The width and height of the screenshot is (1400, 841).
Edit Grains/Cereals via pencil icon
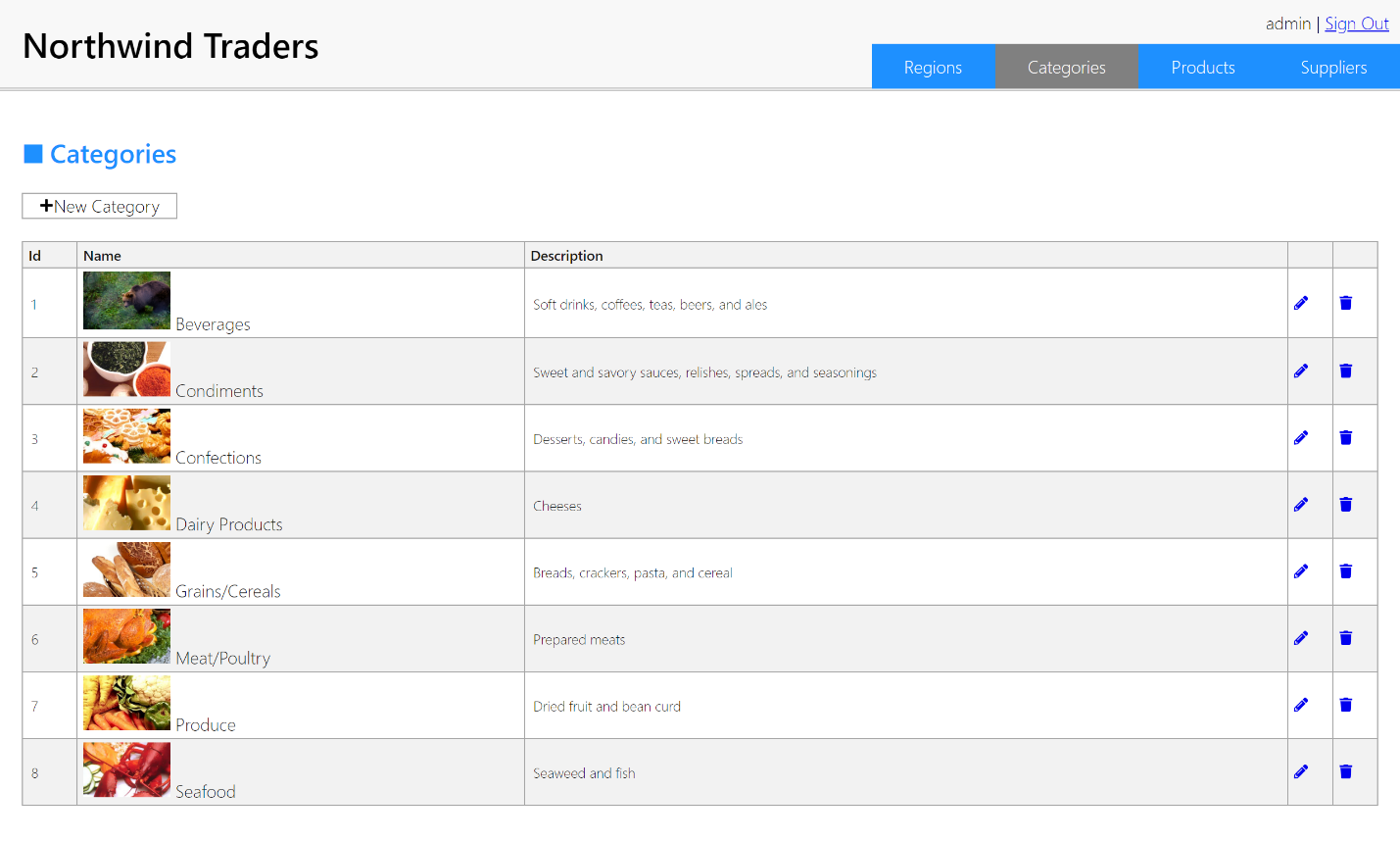point(1301,570)
